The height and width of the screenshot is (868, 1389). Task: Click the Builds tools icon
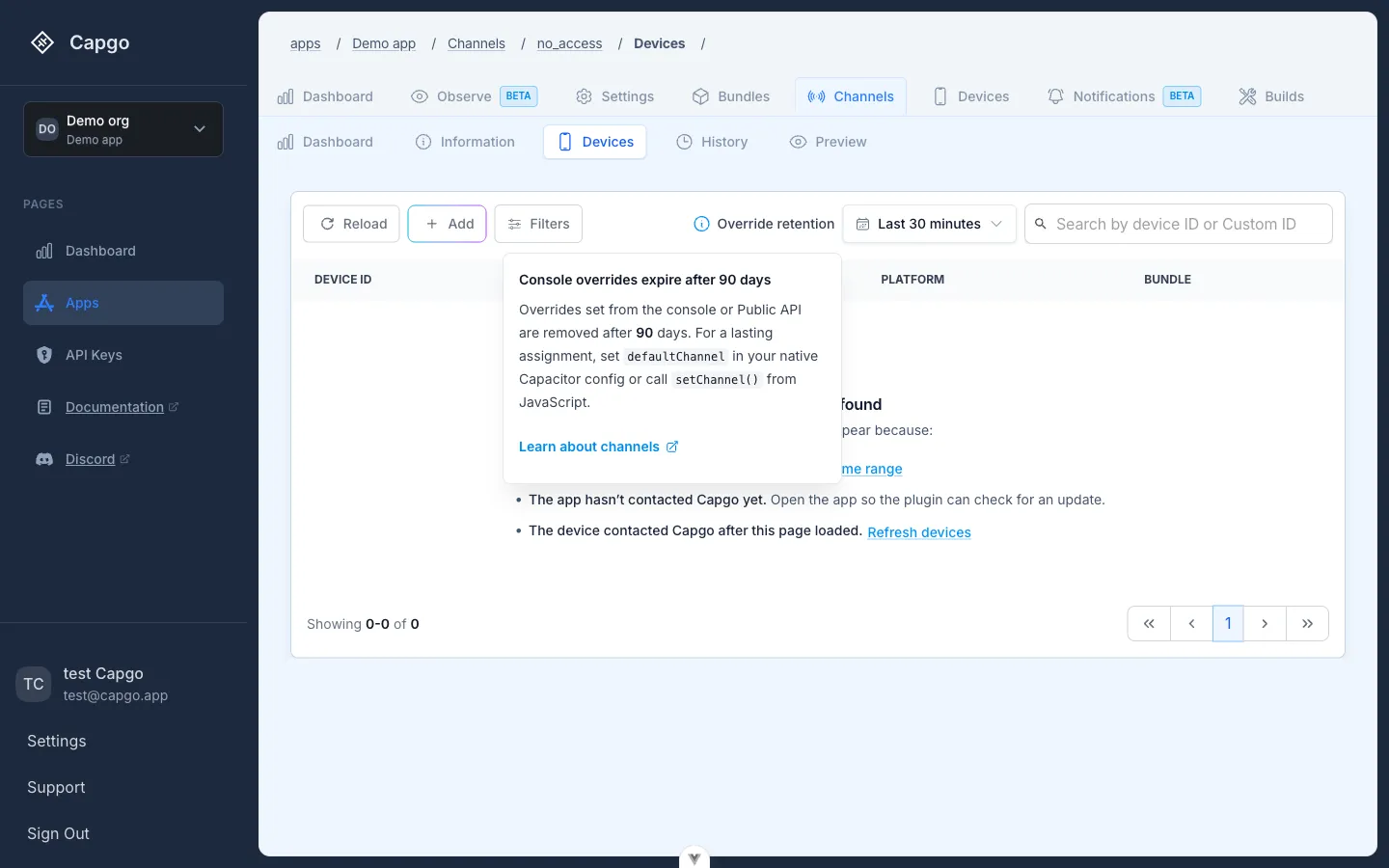[x=1248, y=96]
